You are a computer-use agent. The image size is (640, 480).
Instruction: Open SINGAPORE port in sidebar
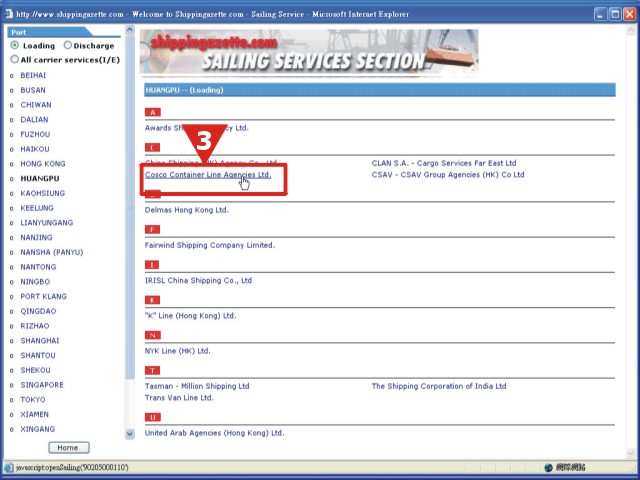coord(42,384)
